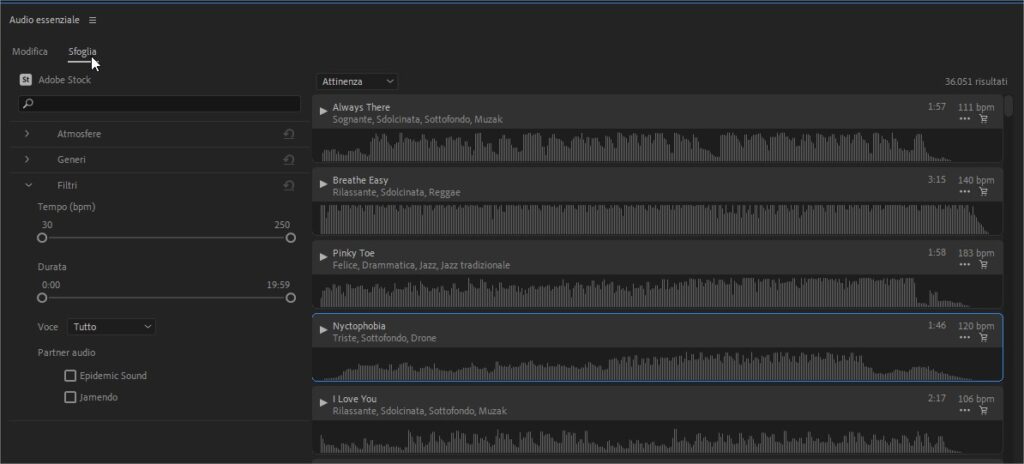
Task: Click the 'Felice, Drammatica, Jazz' tags line
Action: pyautogui.click(x=421, y=265)
